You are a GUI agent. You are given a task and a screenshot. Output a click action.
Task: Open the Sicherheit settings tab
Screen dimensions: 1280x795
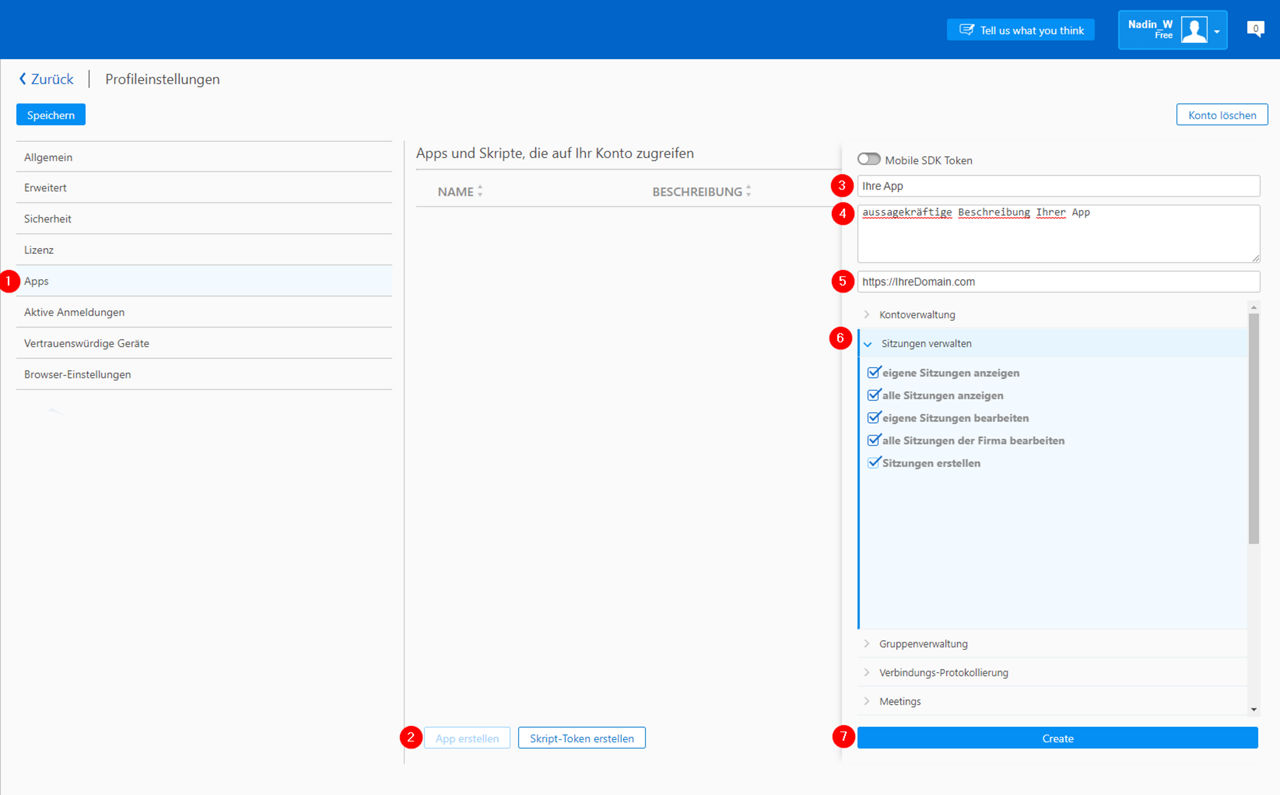point(204,219)
